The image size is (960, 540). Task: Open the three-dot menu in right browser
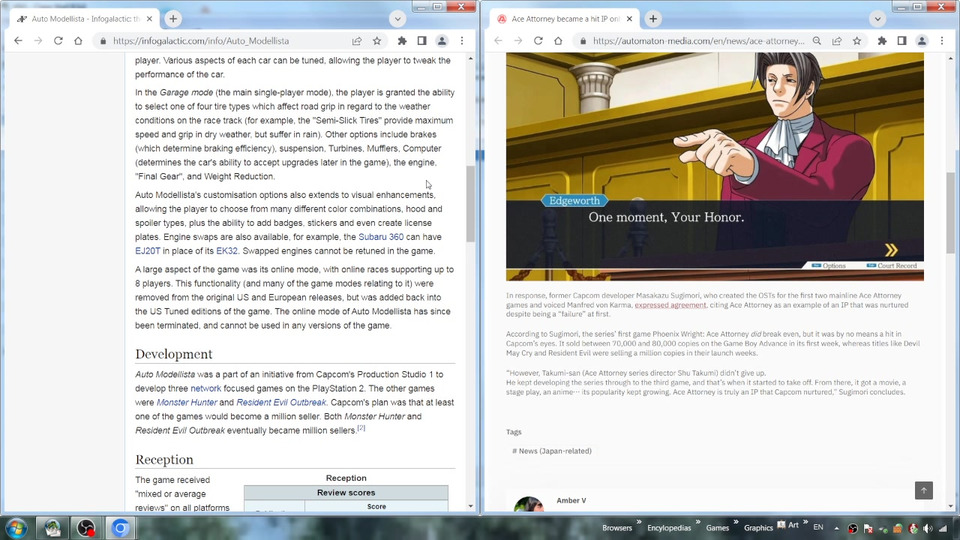tap(942, 41)
